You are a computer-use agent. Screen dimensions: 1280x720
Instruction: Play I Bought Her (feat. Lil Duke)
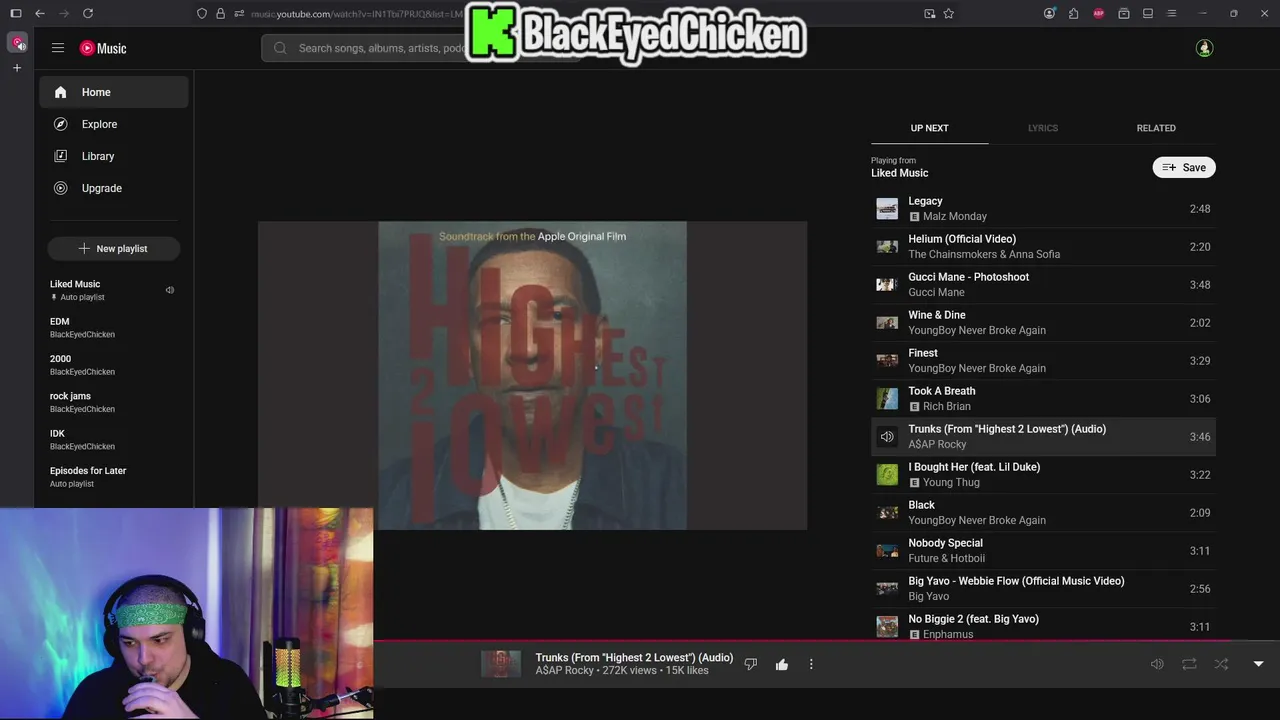(x=1043, y=474)
